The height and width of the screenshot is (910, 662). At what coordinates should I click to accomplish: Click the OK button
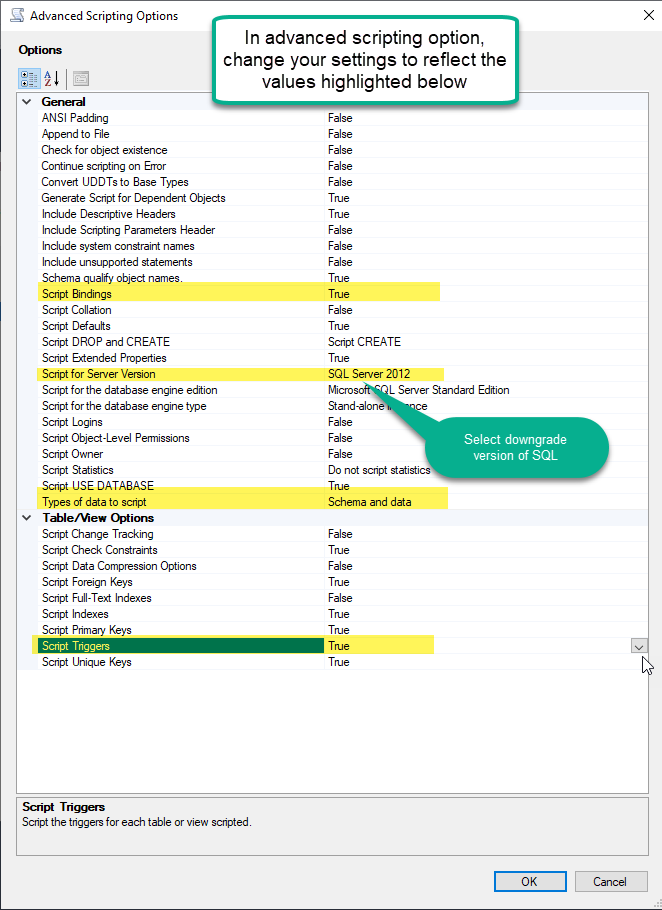tap(529, 881)
